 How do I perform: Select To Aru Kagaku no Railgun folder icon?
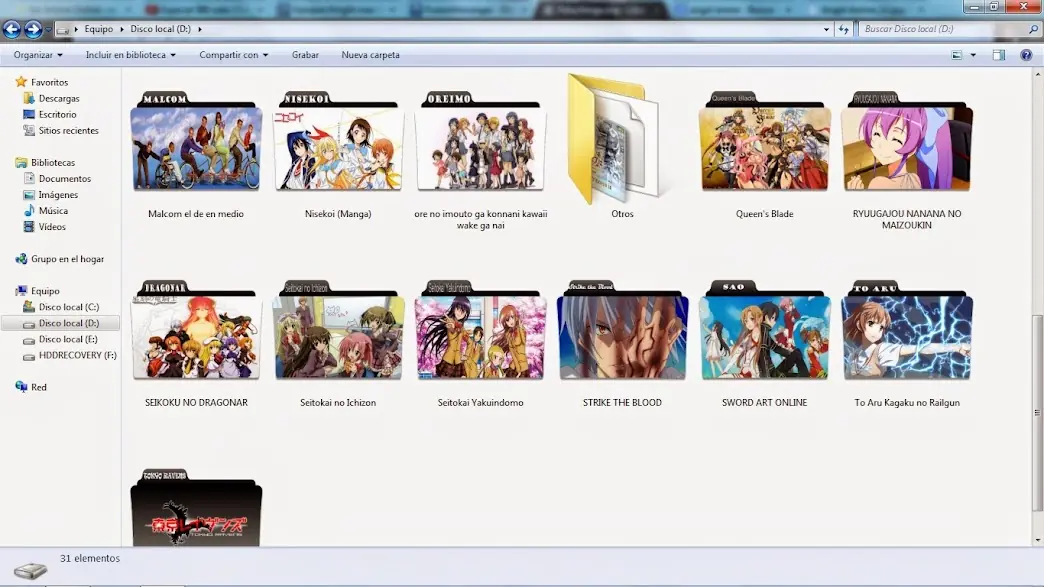point(907,331)
